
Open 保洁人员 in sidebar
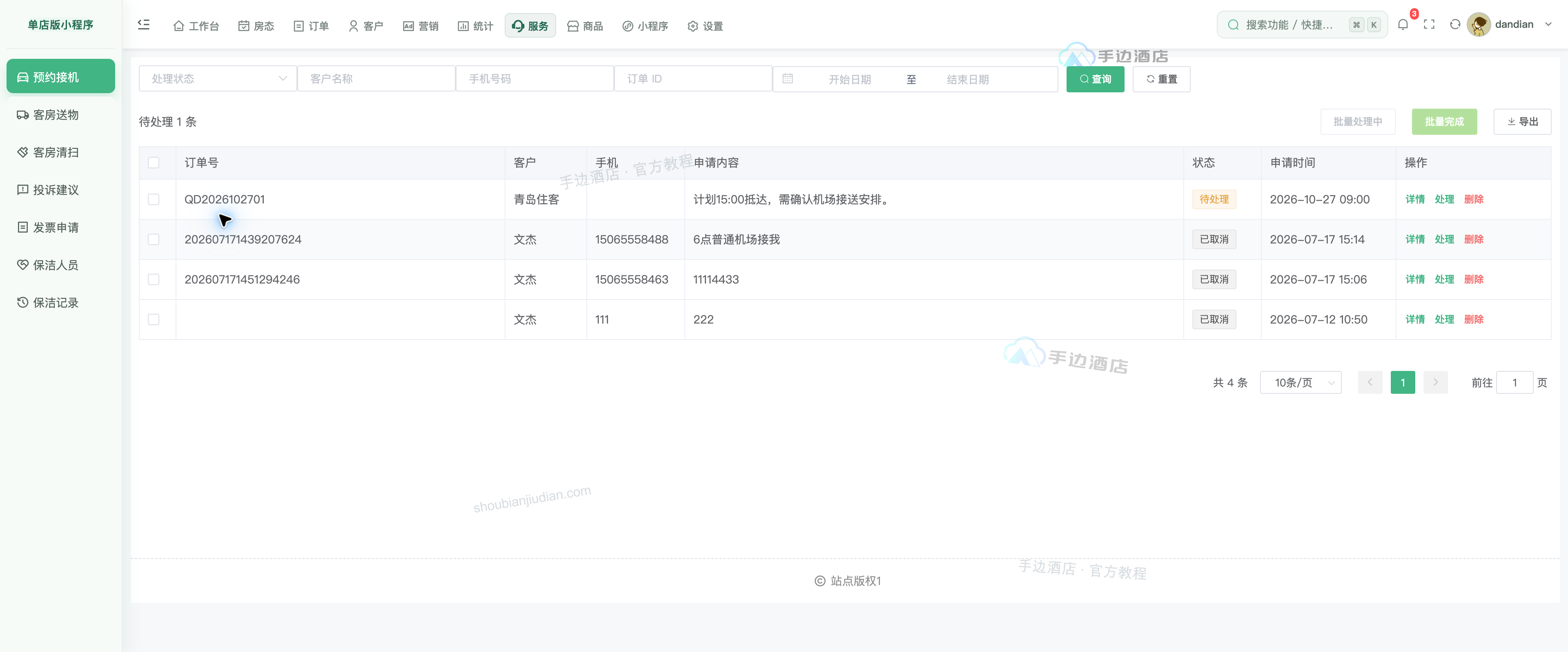[x=60, y=265]
